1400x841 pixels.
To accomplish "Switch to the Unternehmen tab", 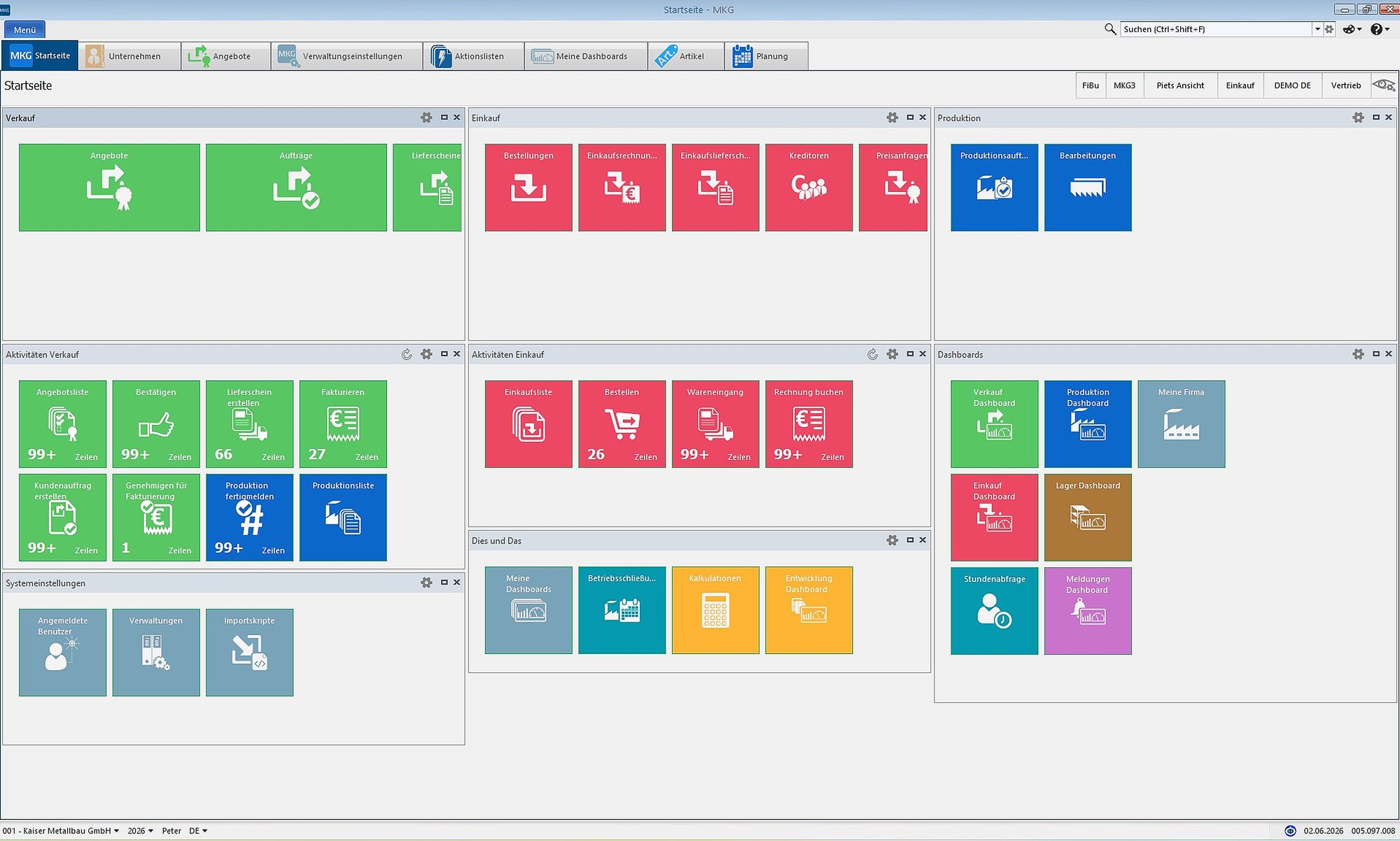I will (x=129, y=56).
